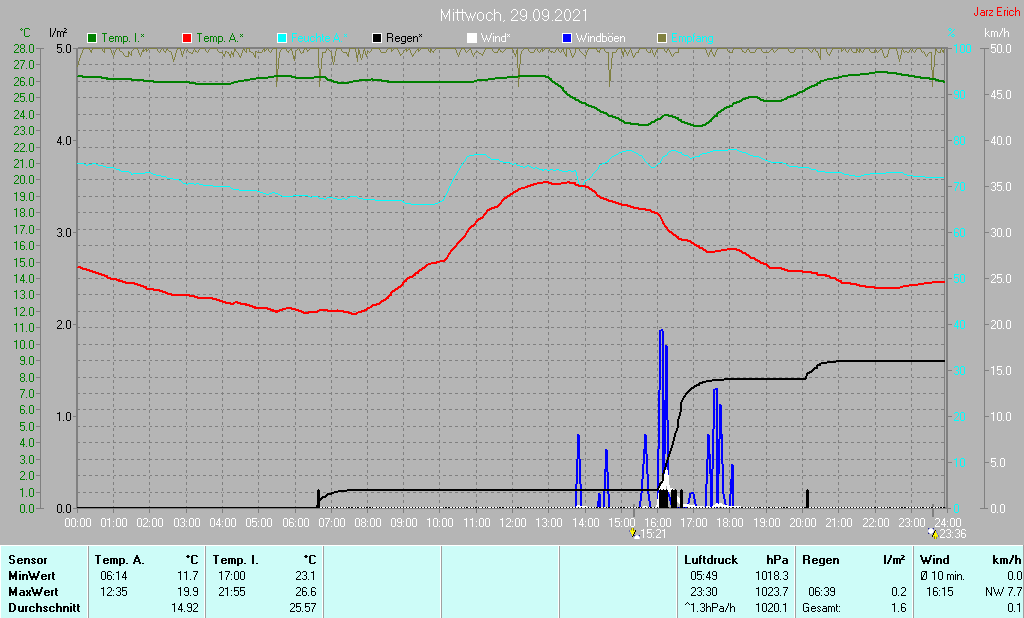Image resolution: width=1024 pixels, height=618 pixels.
Task: Click the rain time '06:39'
Action: pos(822,592)
